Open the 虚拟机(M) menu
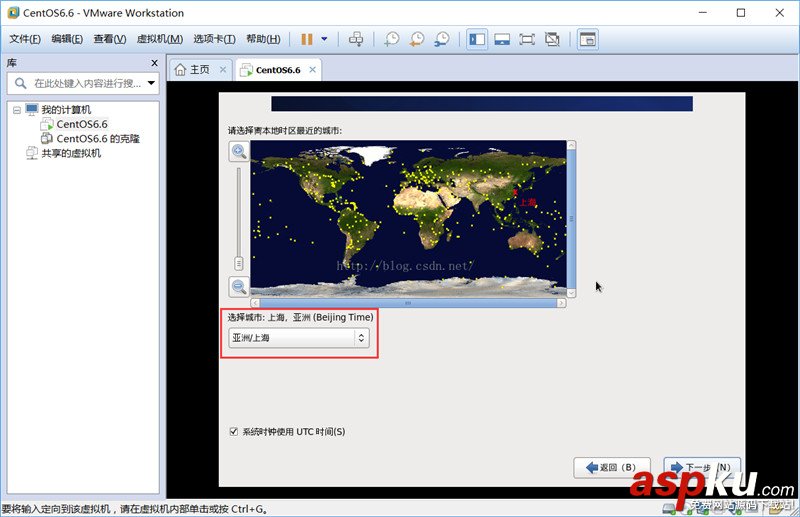800x517 pixels. point(160,39)
